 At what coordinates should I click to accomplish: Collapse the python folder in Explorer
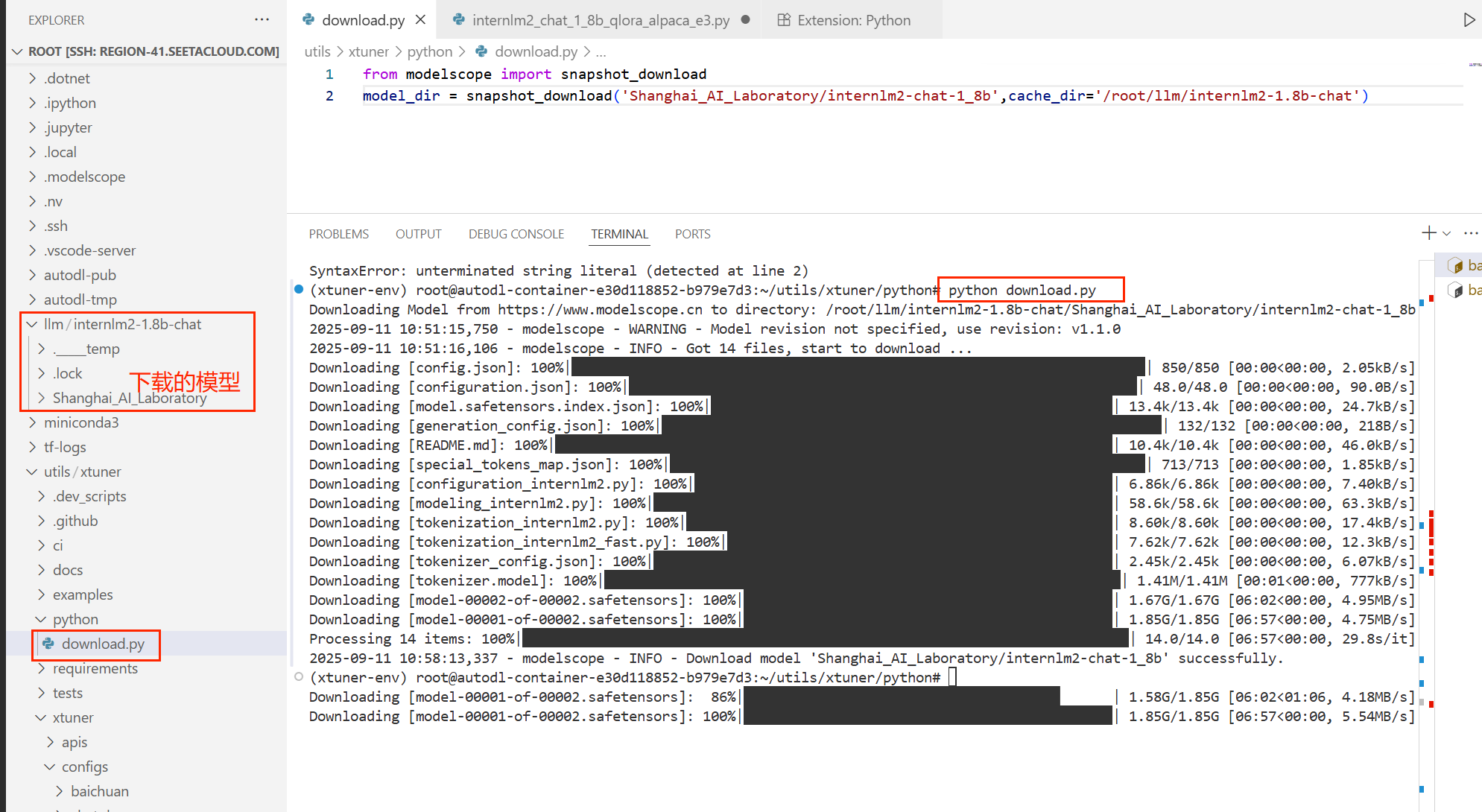click(146, 619)
